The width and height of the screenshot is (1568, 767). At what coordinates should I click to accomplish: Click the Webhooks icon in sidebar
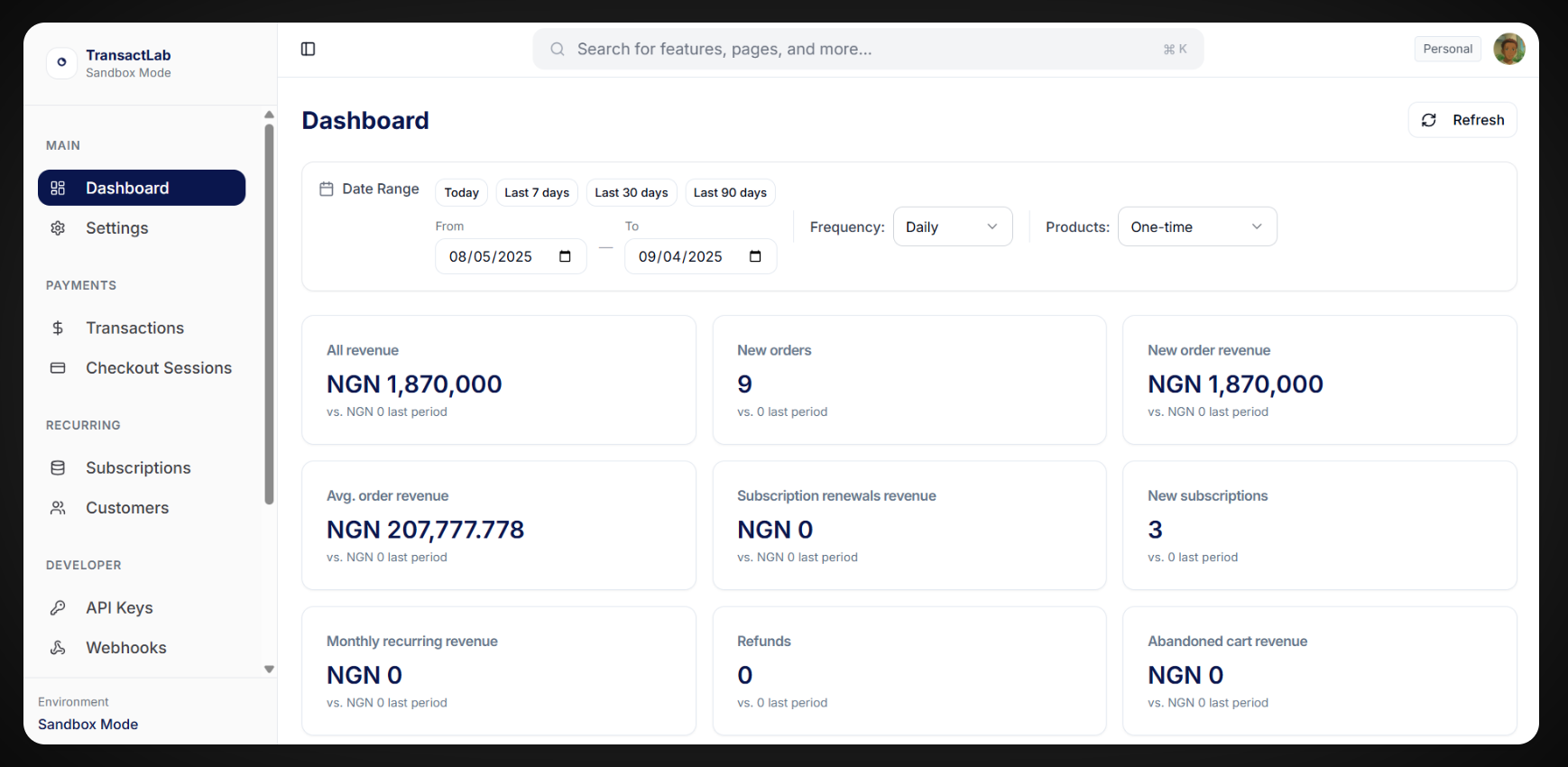pyautogui.click(x=58, y=648)
